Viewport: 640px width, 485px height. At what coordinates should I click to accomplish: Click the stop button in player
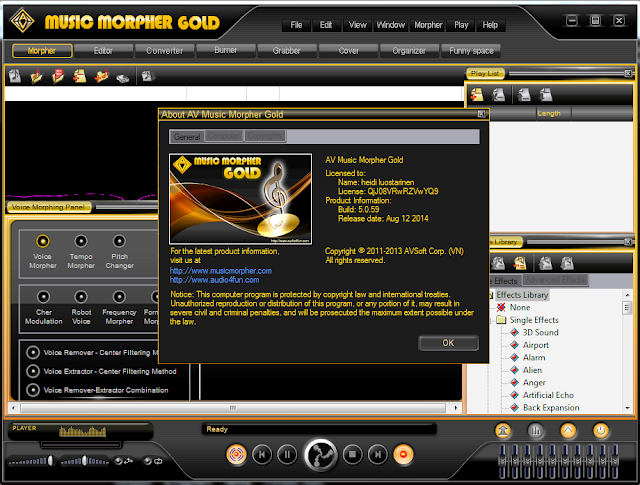(353, 454)
